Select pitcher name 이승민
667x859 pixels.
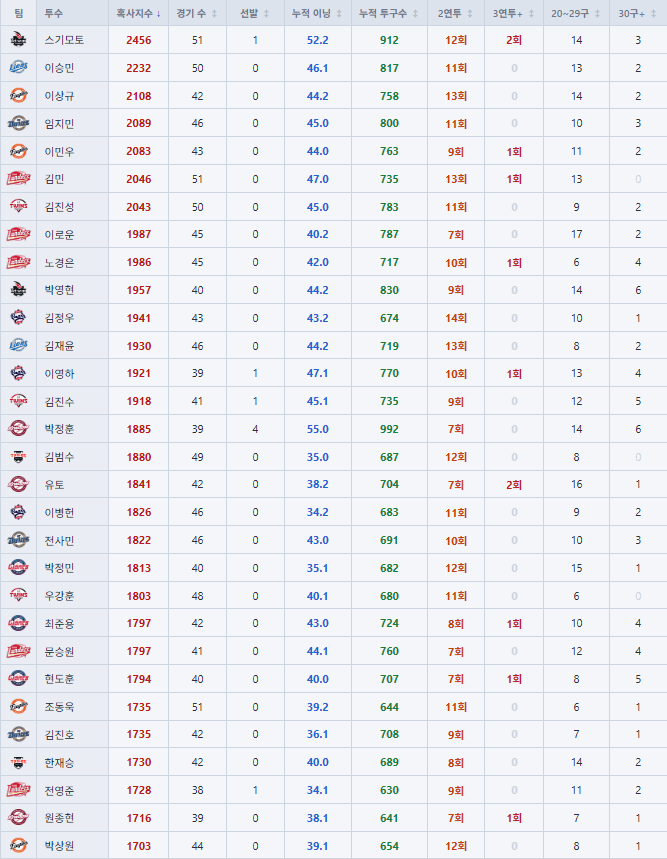[59, 68]
